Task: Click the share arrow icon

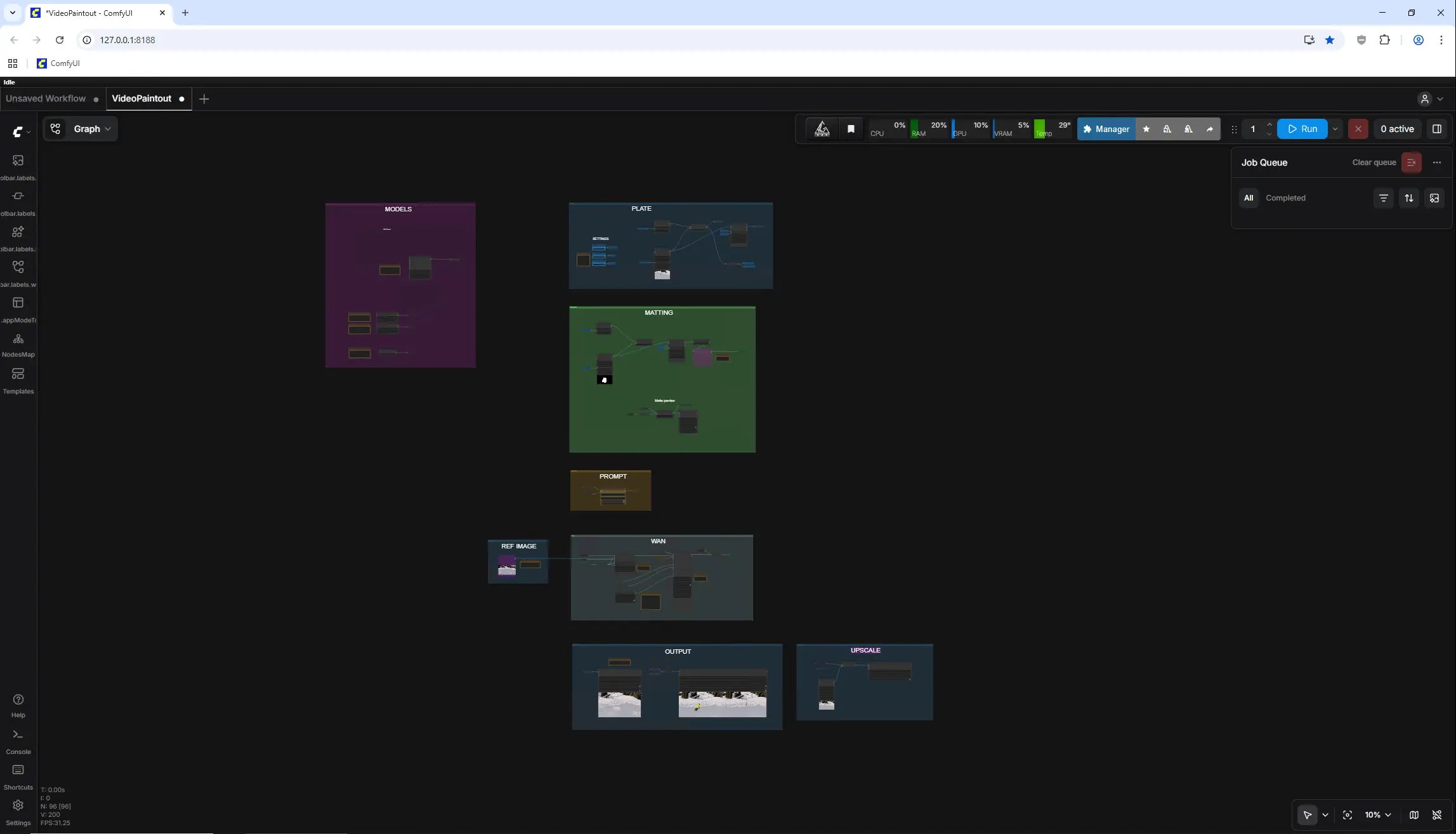Action: tap(1209, 129)
